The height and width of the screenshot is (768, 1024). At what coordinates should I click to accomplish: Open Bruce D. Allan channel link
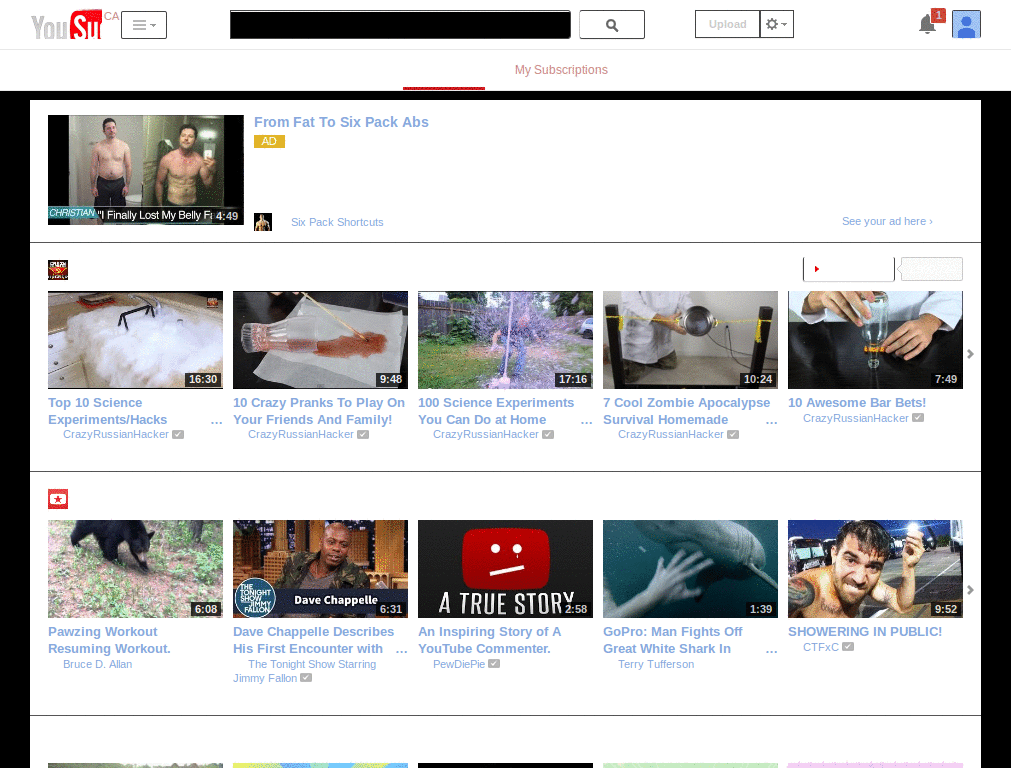click(97, 664)
